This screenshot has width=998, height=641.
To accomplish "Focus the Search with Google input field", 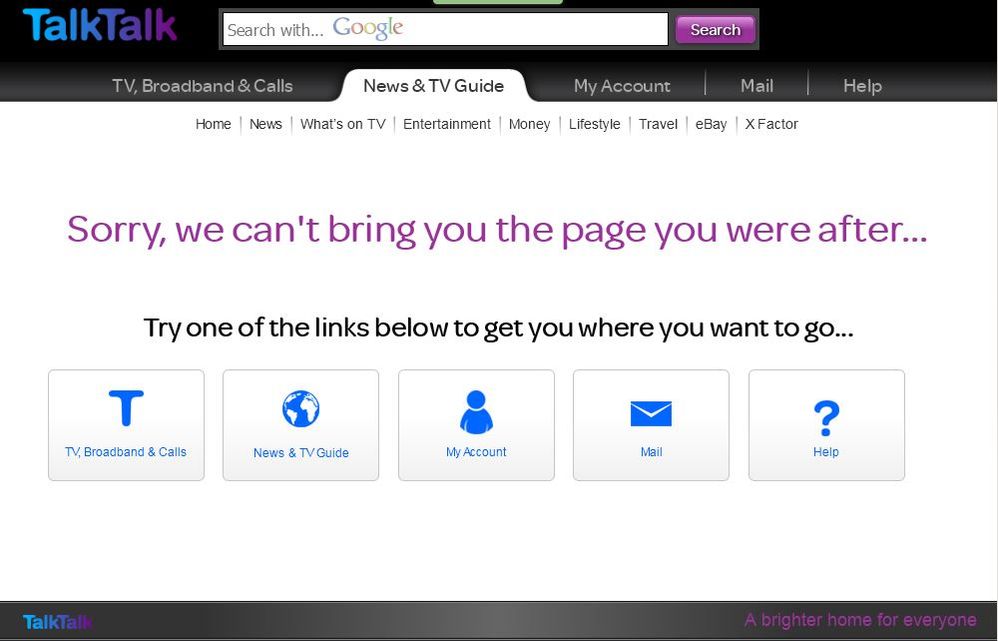I will [445, 29].
